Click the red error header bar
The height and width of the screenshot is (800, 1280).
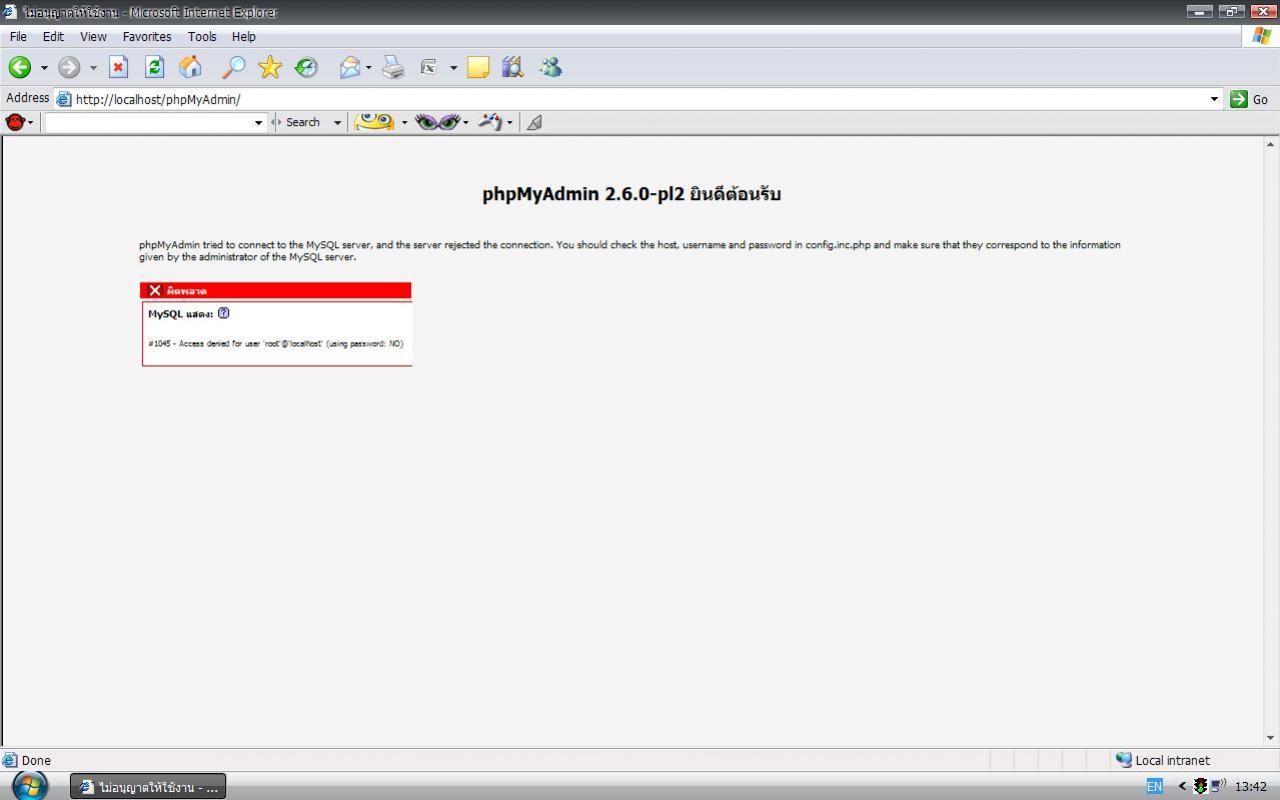point(276,290)
